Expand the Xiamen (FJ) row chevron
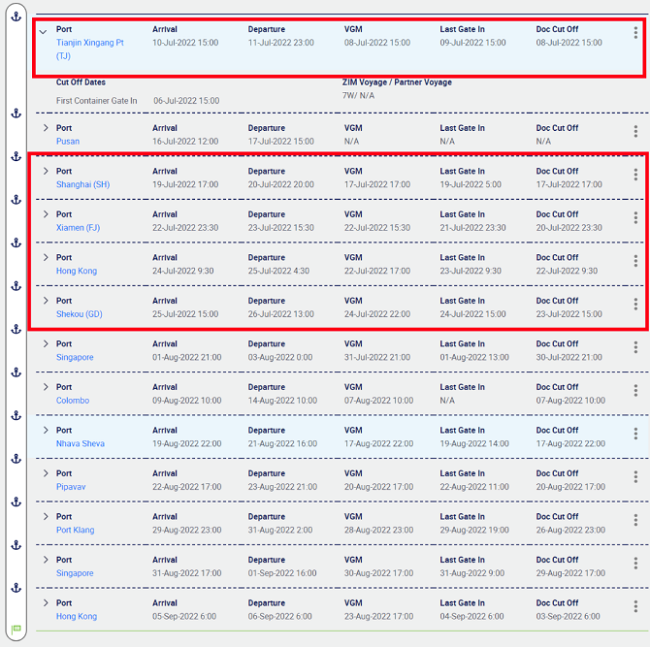 click(46, 214)
